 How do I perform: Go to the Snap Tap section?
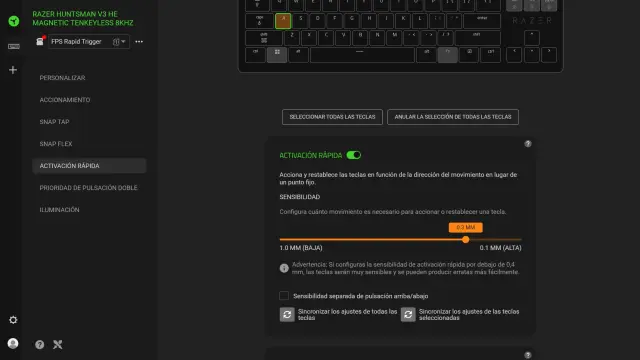pyautogui.click(x=54, y=122)
